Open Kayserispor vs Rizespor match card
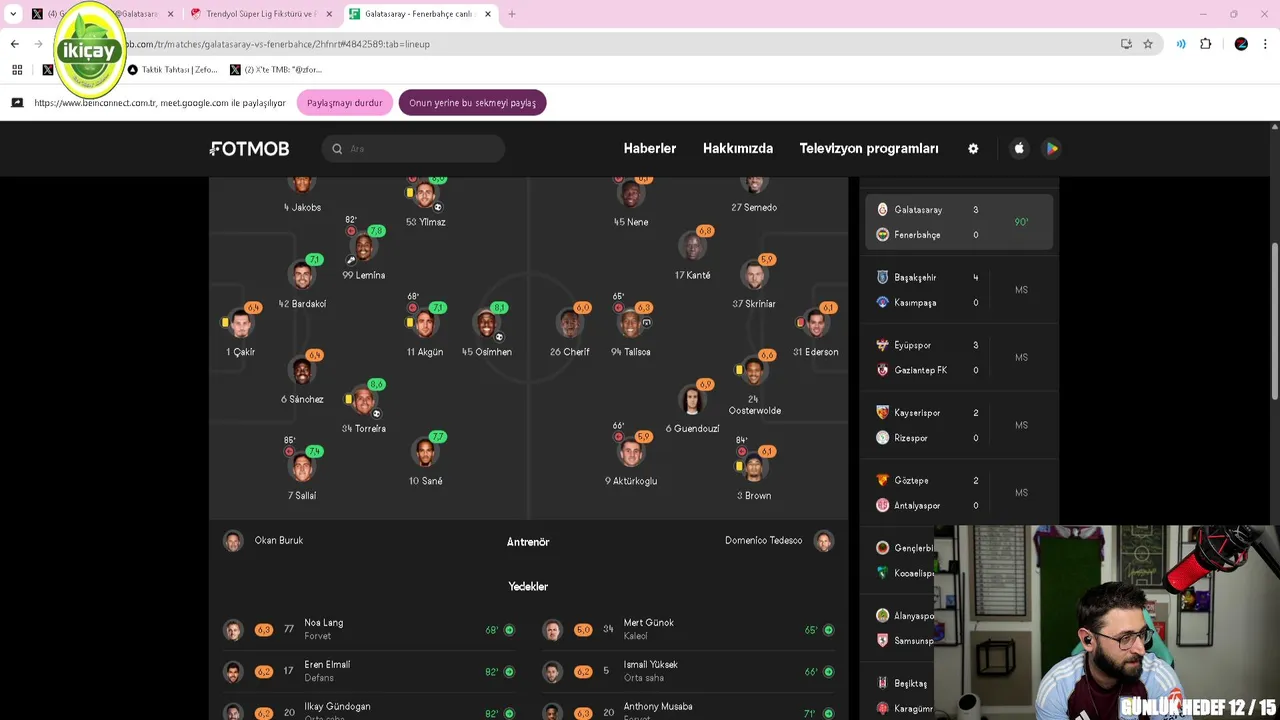 click(x=958, y=425)
